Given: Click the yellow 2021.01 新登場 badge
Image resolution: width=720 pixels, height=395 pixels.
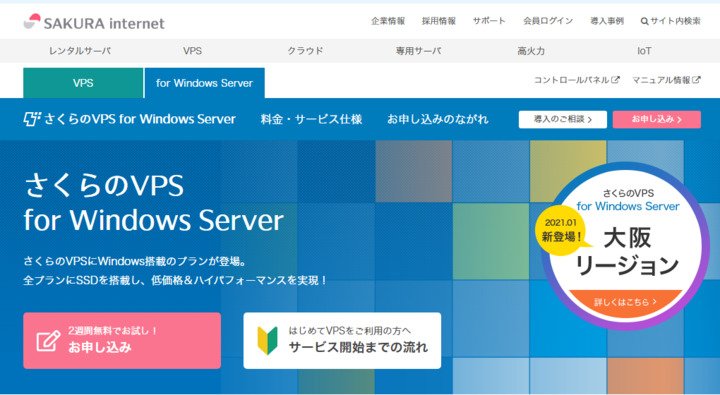Looking at the screenshot, I should click(x=560, y=230).
